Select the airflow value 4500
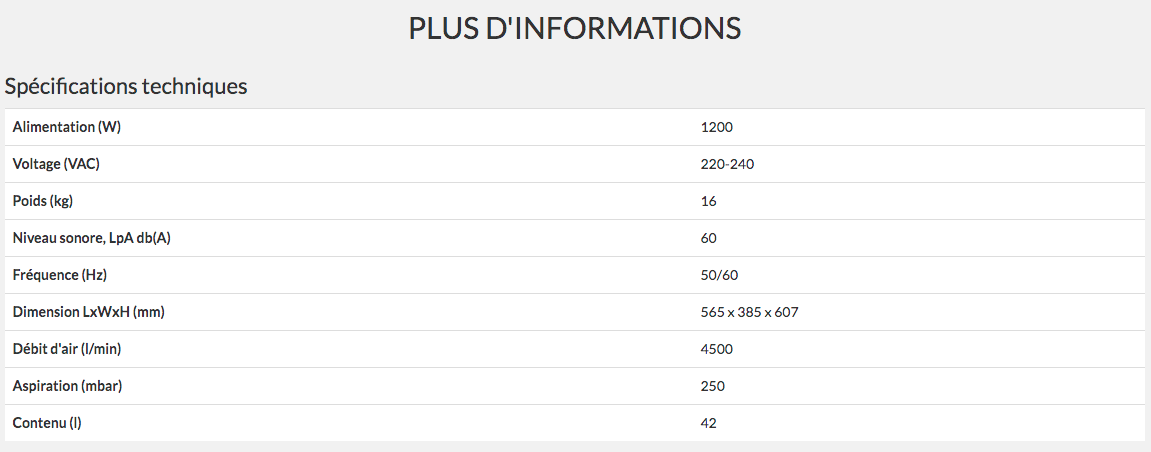The height and width of the screenshot is (452, 1151). pos(716,349)
